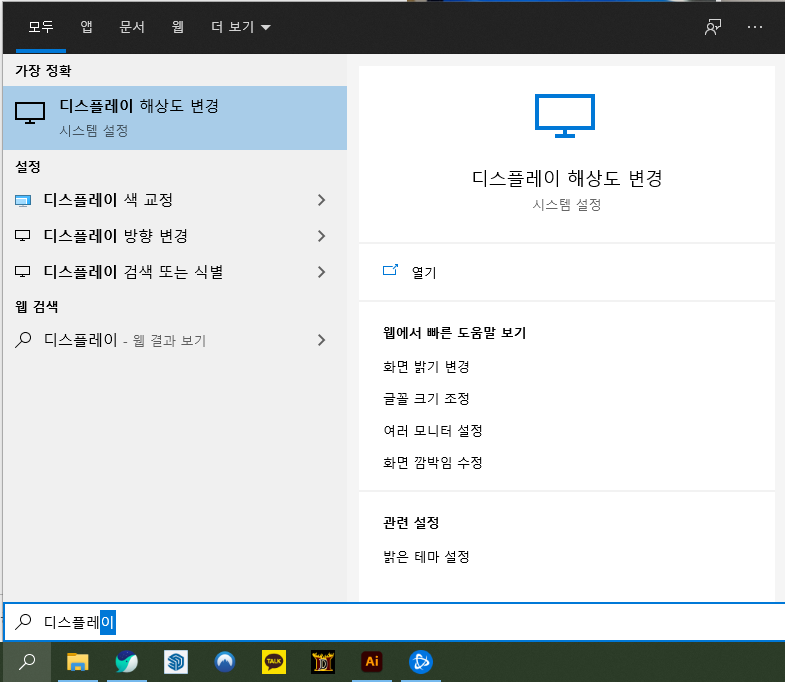Click the 관련 설정 heading
785x682 pixels.
pos(411,523)
